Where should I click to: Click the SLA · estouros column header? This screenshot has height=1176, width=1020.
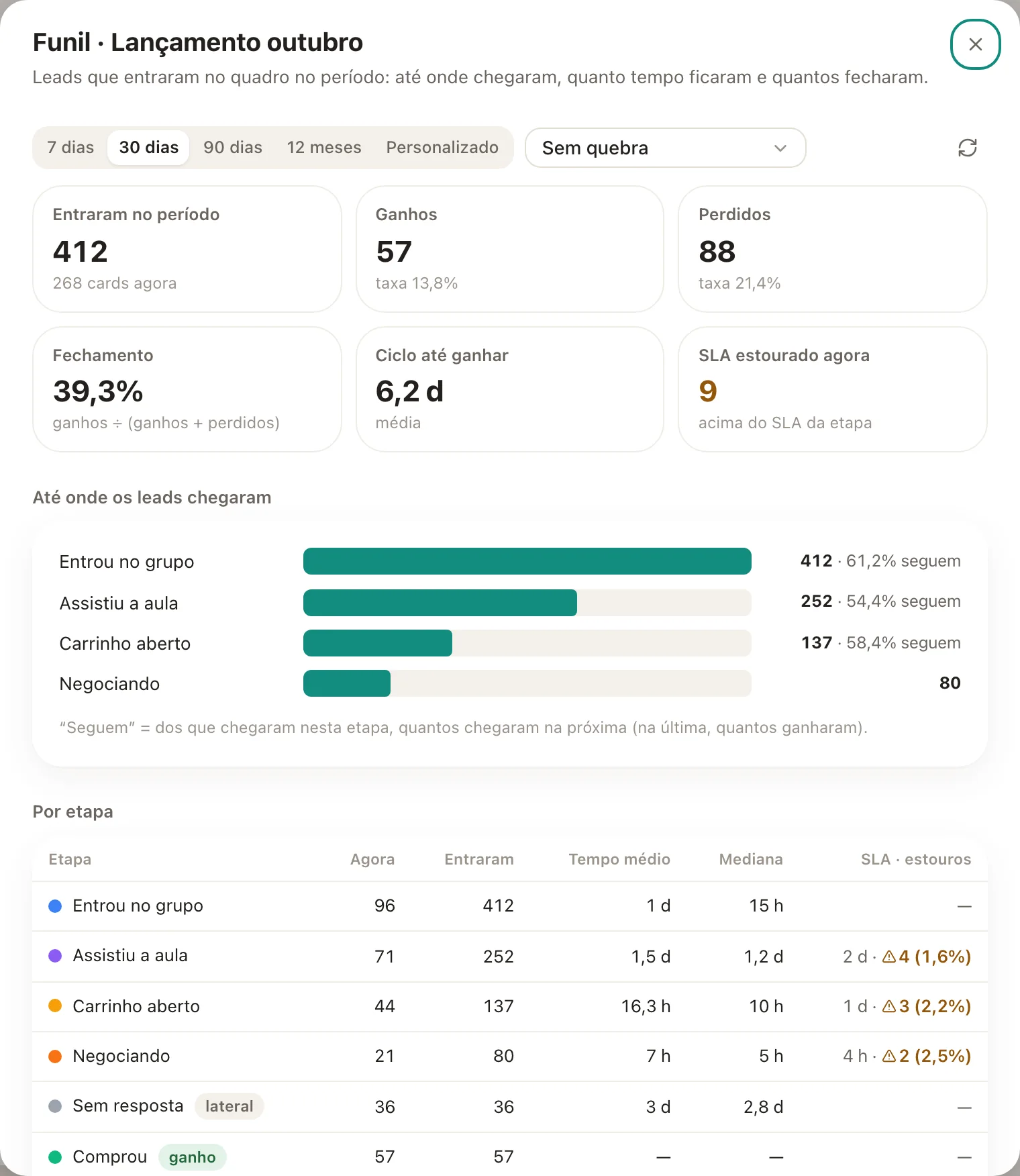coord(916,859)
